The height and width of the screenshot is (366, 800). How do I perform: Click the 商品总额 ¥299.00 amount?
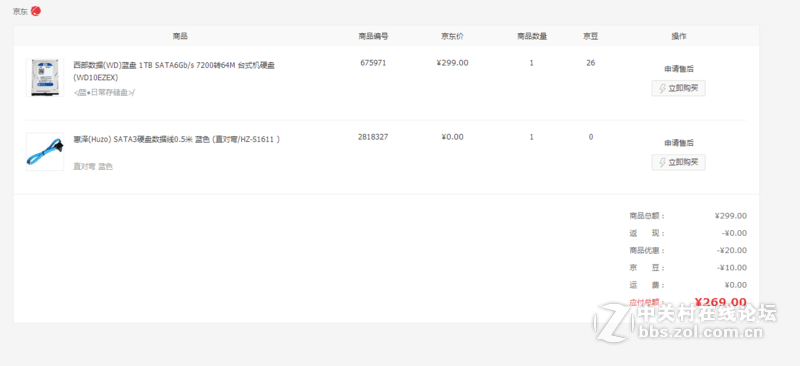pos(731,216)
